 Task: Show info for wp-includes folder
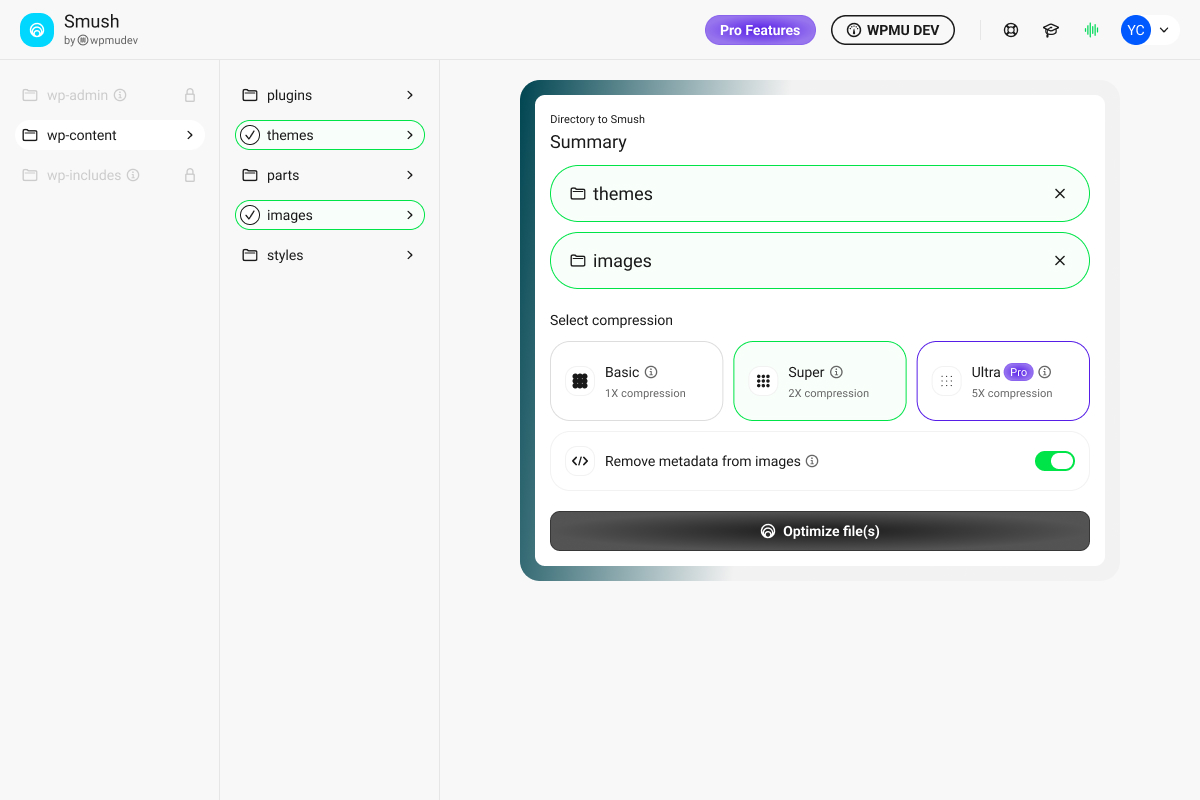[x=133, y=175]
